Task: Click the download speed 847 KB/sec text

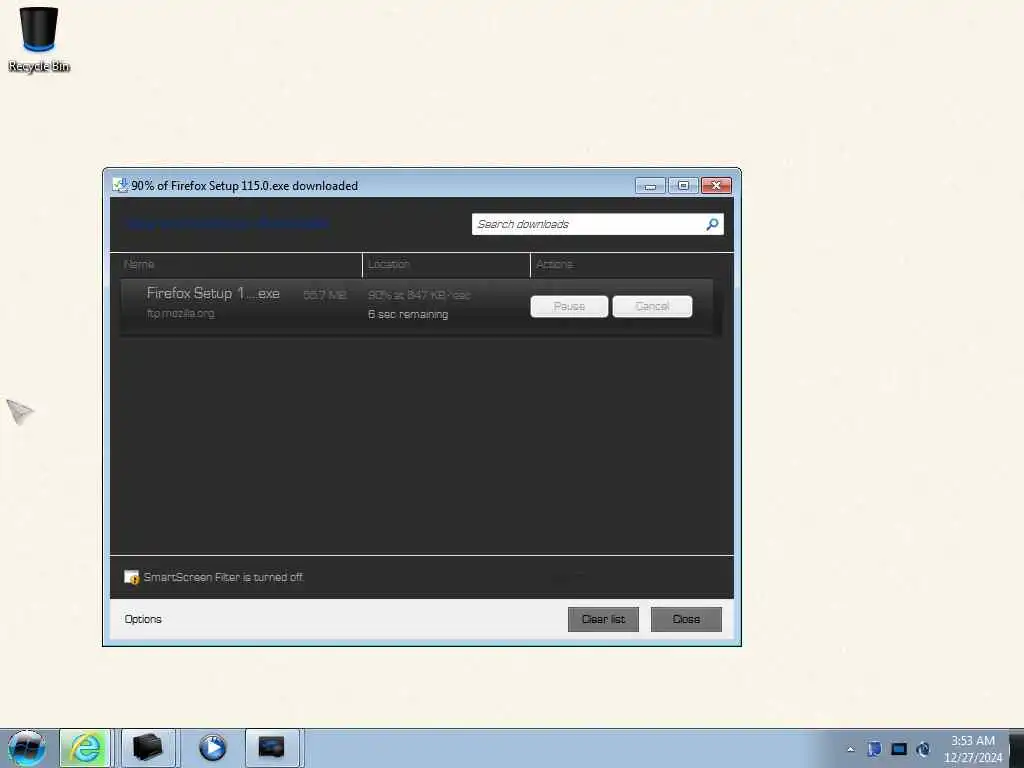Action: 419,295
